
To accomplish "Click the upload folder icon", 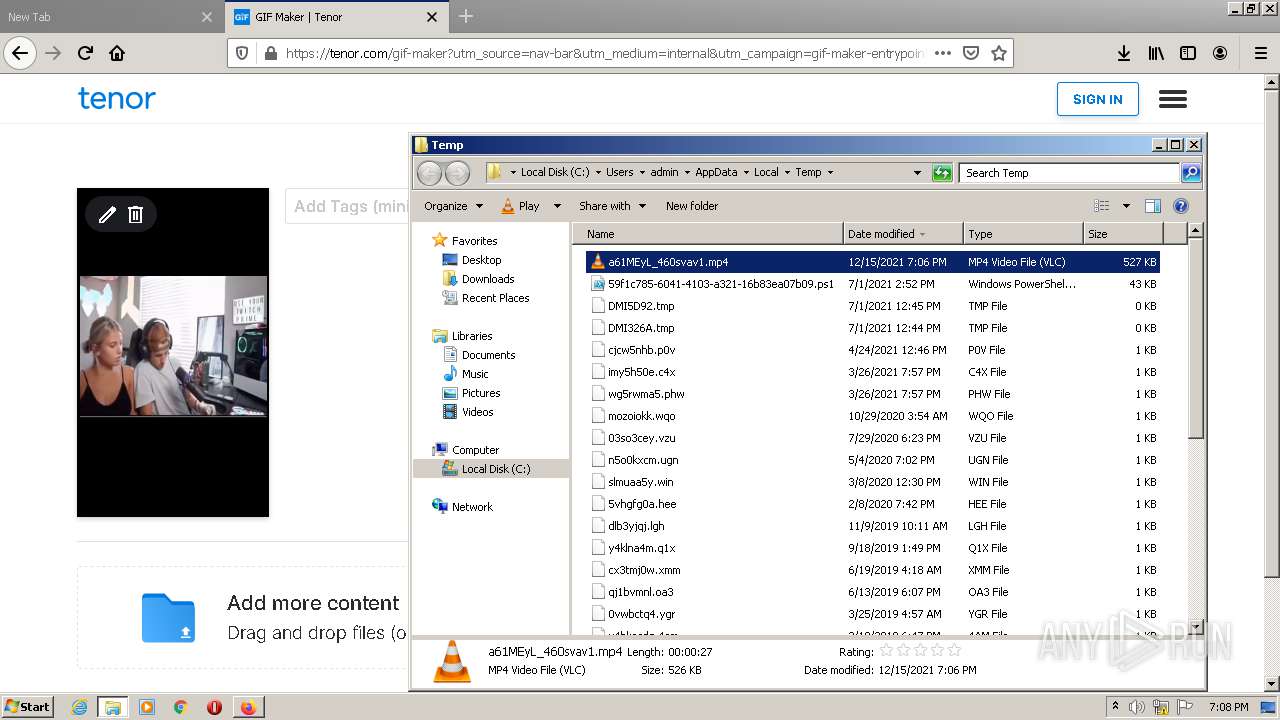I will click(168, 618).
